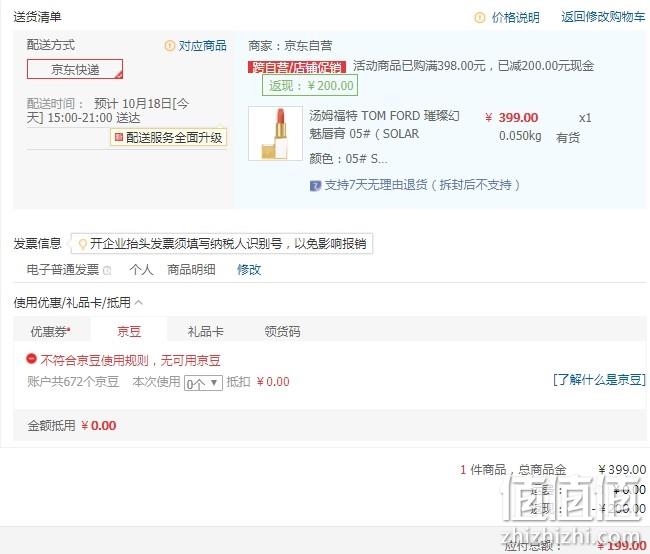Go back via 返回修改购物车 link
This screenshot has width=650, height=554.
pyautogui.click(x=603, y=17)
